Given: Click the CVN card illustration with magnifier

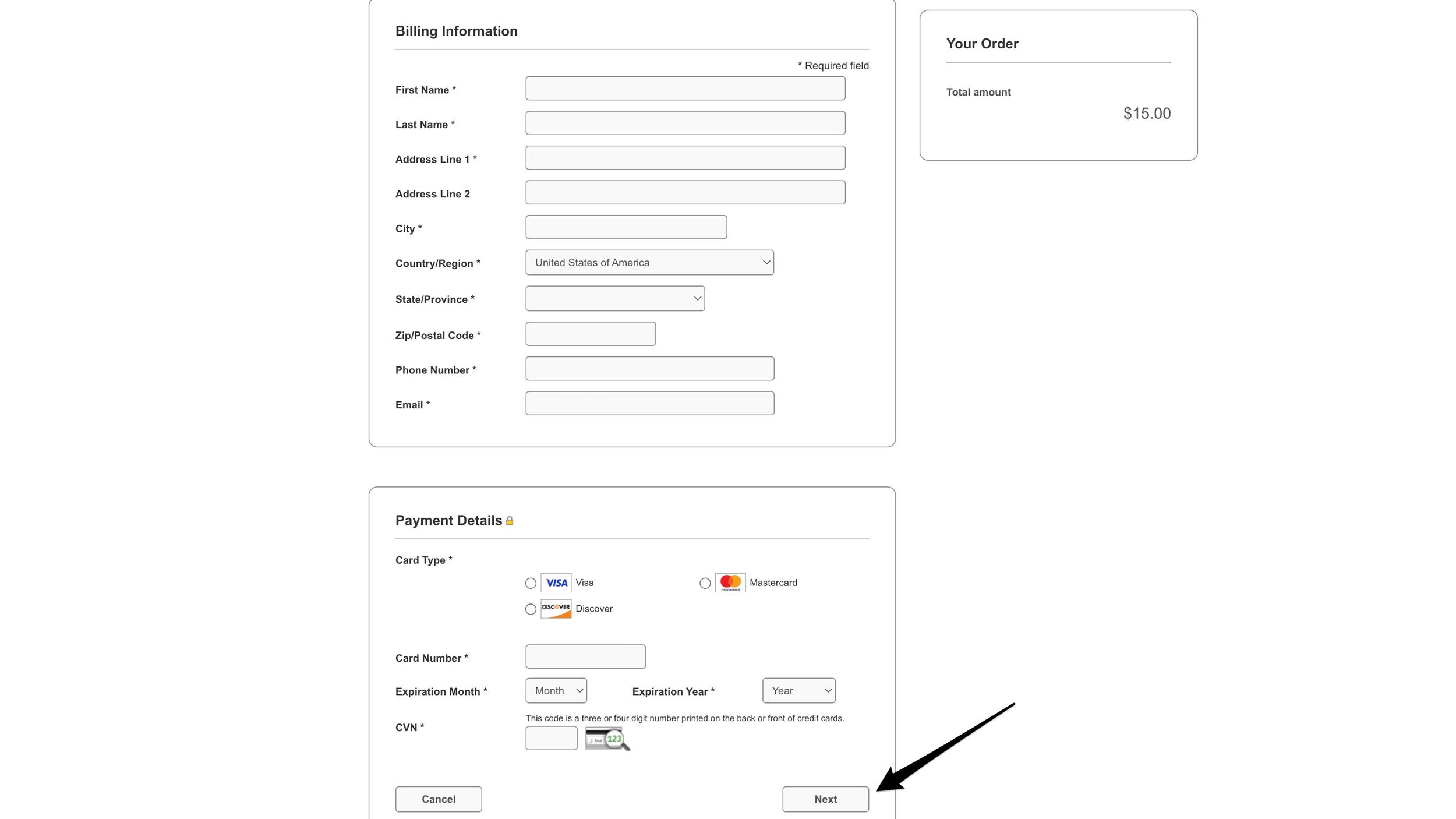Looking at the screenshot, I should point(607,739).
